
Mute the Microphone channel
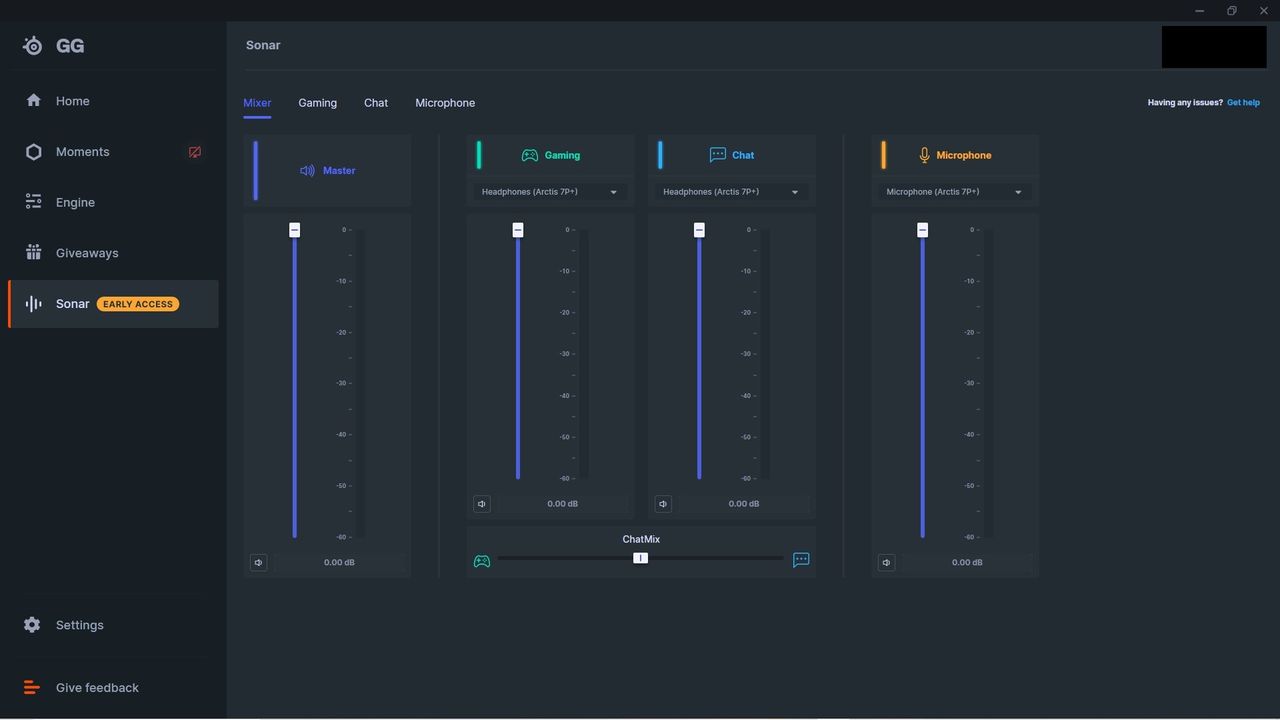tap(886, 563)
